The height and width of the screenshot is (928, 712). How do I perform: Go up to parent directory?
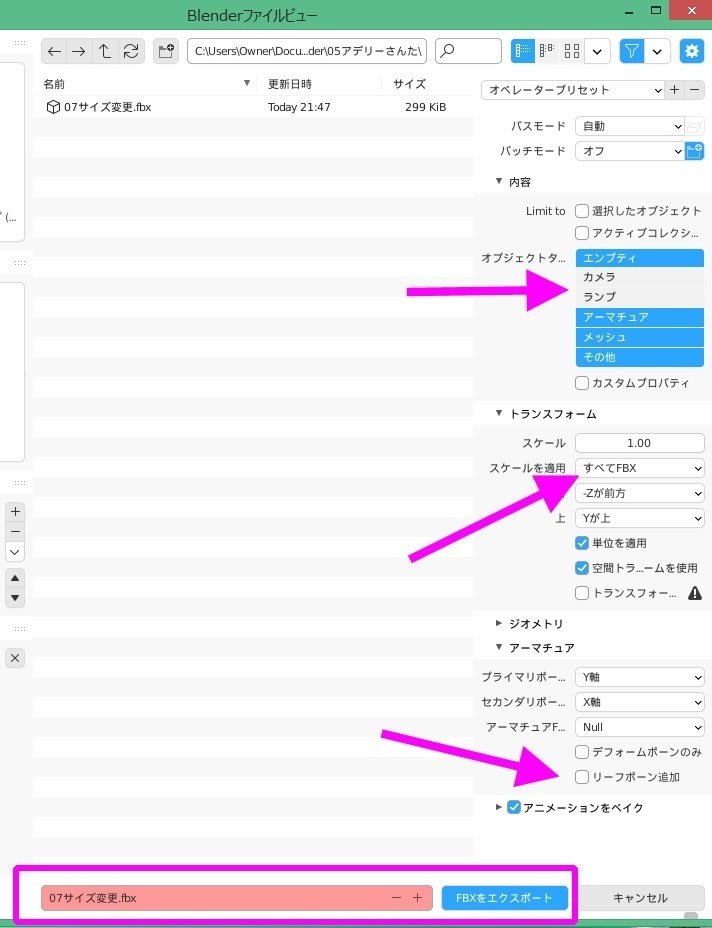tap(105, 51)
